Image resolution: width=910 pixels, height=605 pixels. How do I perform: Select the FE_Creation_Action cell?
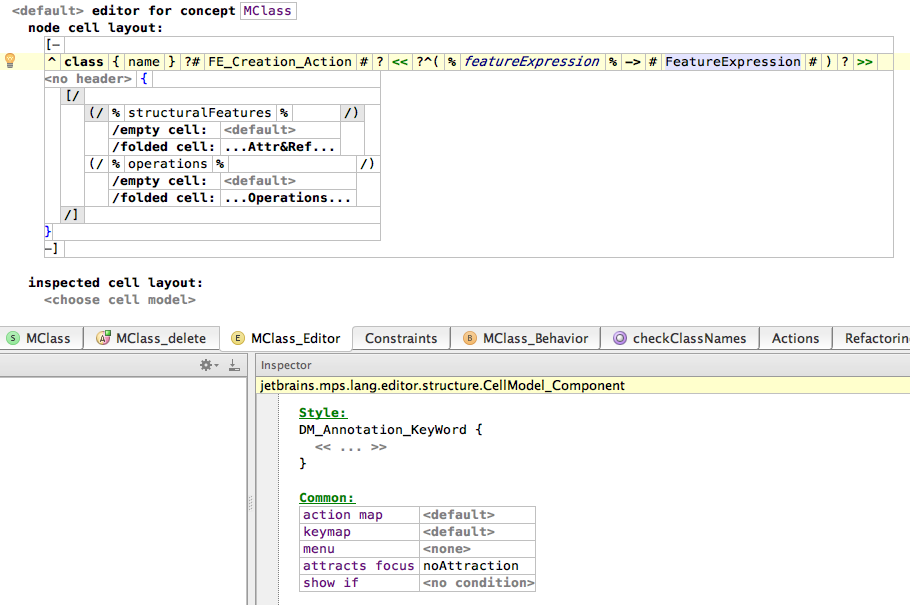click(x=280, y=62)
